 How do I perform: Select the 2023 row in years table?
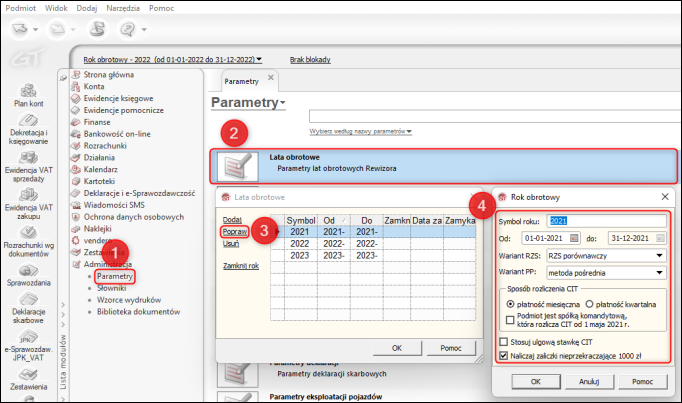click(x=373, y=256)
